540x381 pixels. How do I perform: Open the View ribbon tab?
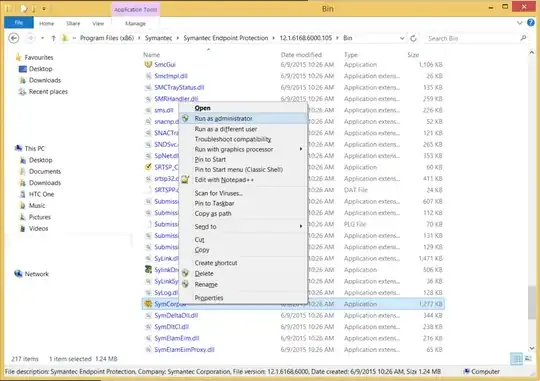coord(98,23)
